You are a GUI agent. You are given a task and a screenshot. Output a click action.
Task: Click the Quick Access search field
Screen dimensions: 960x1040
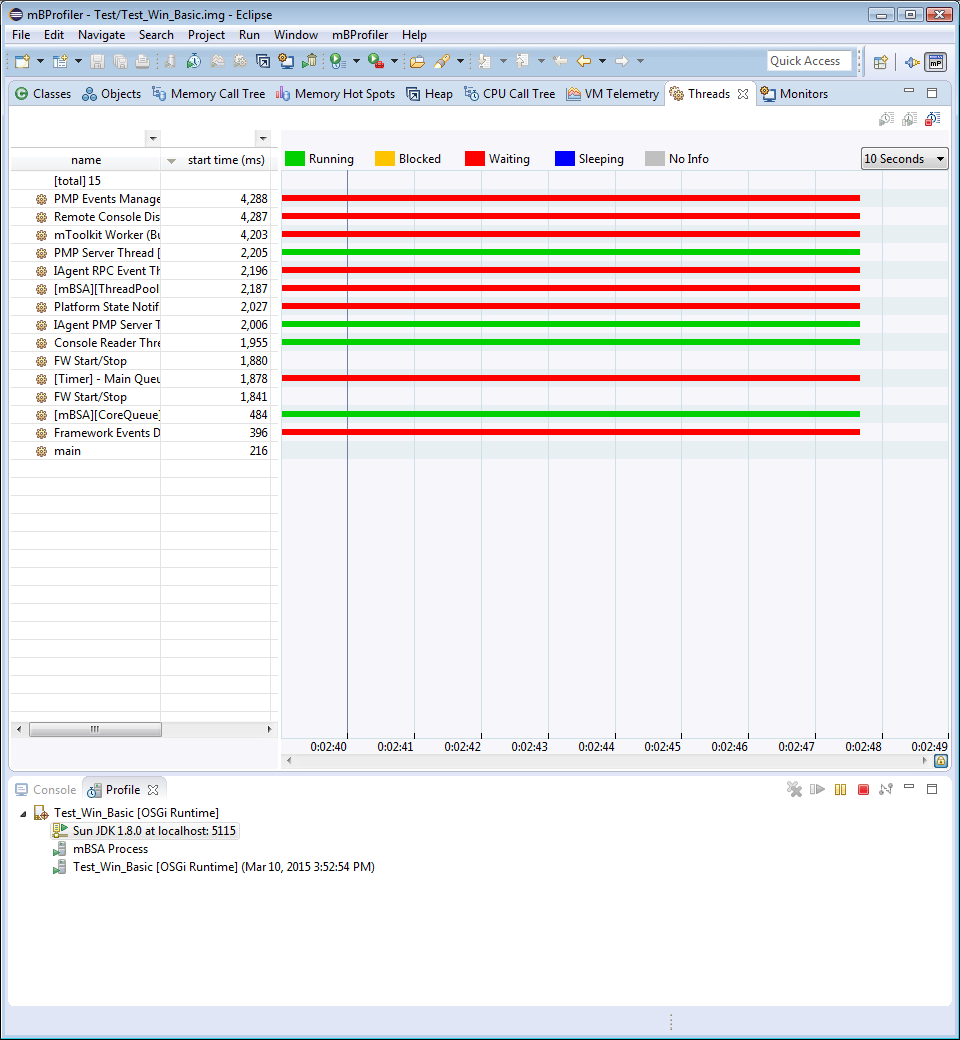tap(808, 61)
